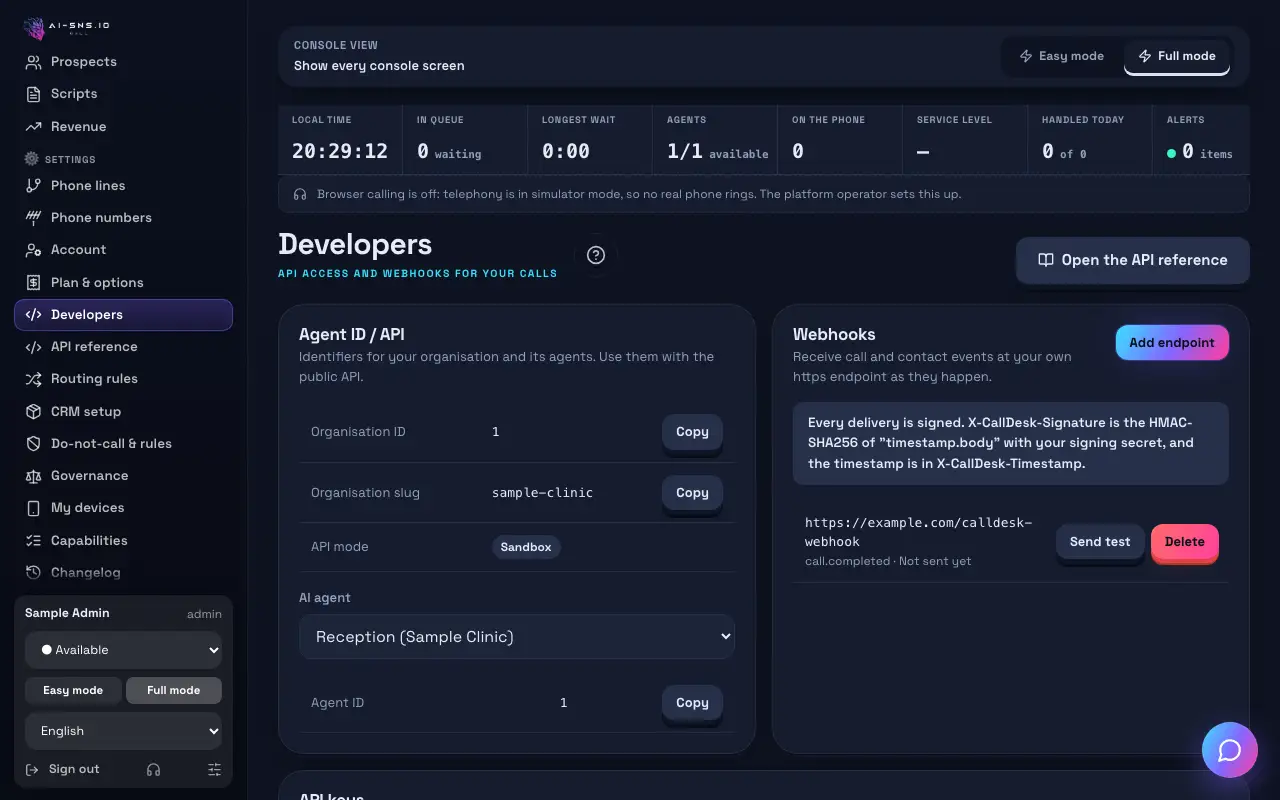Click the CRM setup cube icon

tap(33, 411)
